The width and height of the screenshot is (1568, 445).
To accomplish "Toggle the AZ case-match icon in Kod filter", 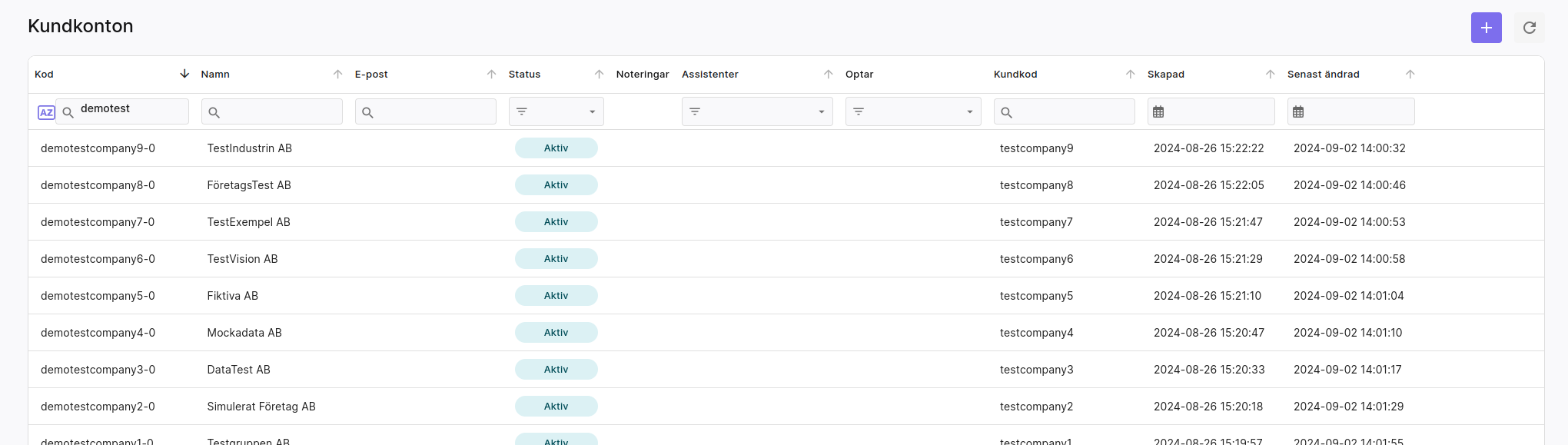I will [46, 112].
